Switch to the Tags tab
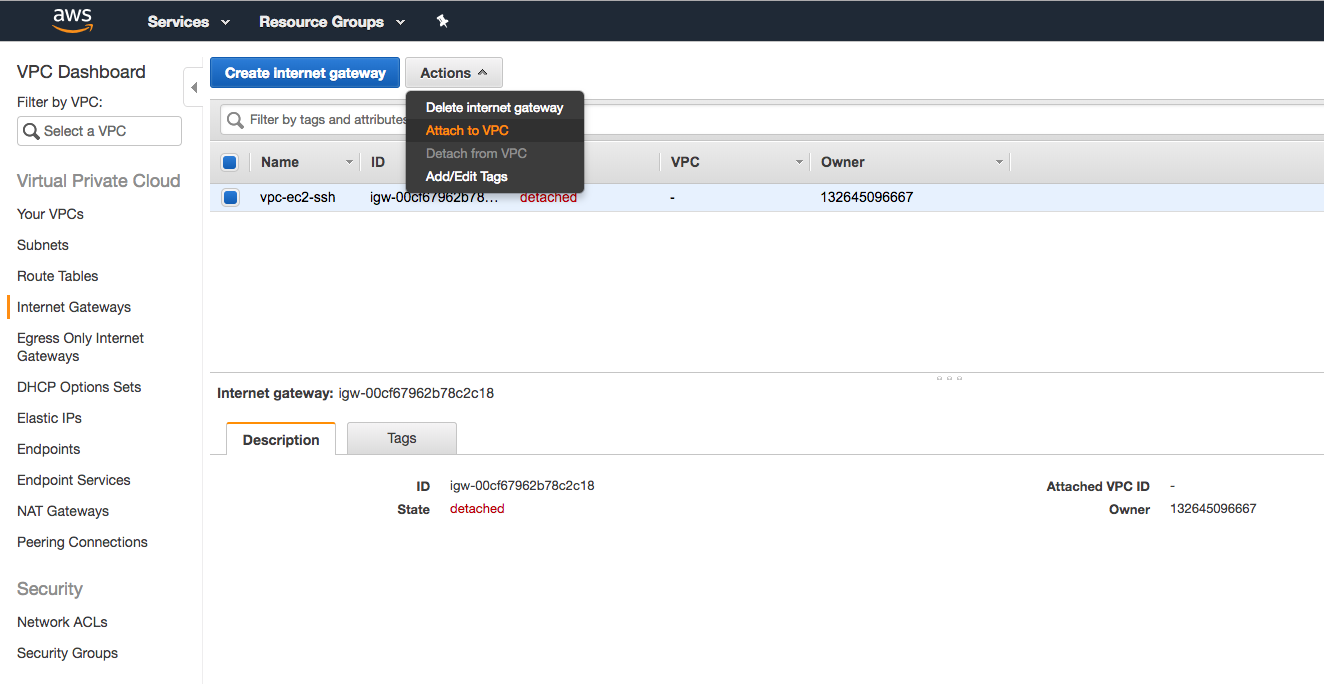1324x684 pixels. pyautogui.click(x=402, y=438)
